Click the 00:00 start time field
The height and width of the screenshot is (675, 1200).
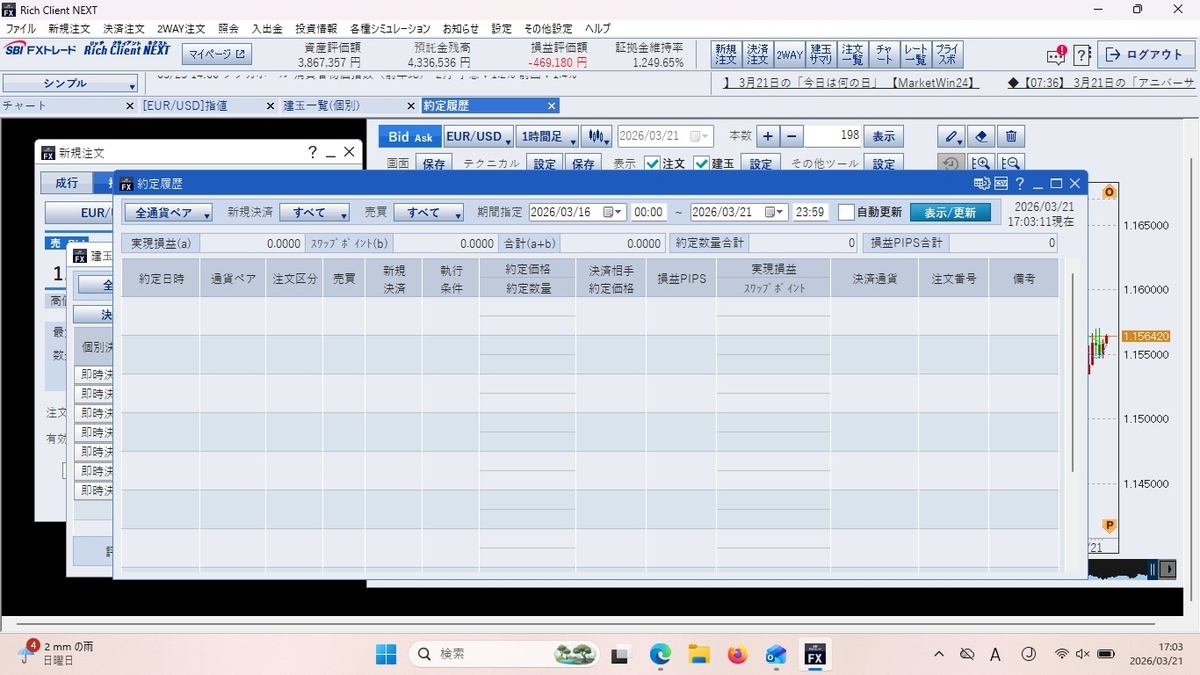(x=649, y=212)
